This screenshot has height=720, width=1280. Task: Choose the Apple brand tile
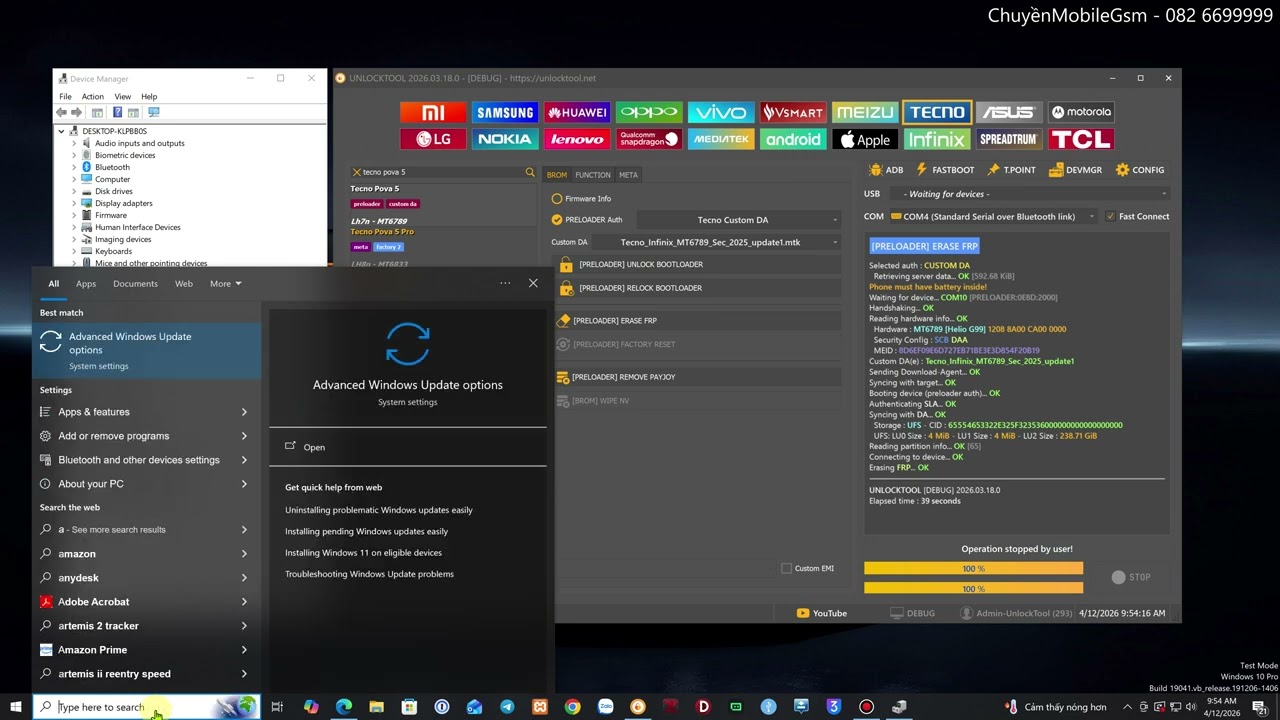pyautogui.click(x=864, y=140)
